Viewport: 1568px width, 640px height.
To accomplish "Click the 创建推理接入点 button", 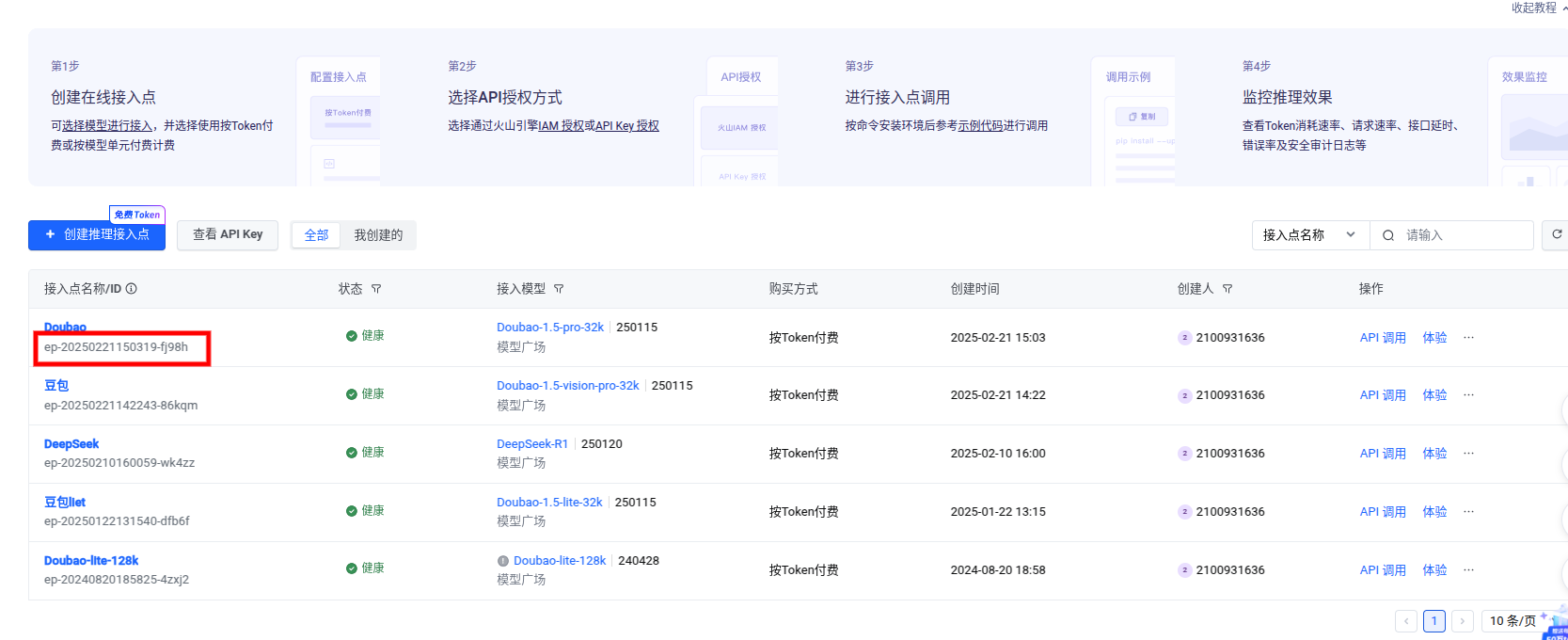I will [97, 234].
